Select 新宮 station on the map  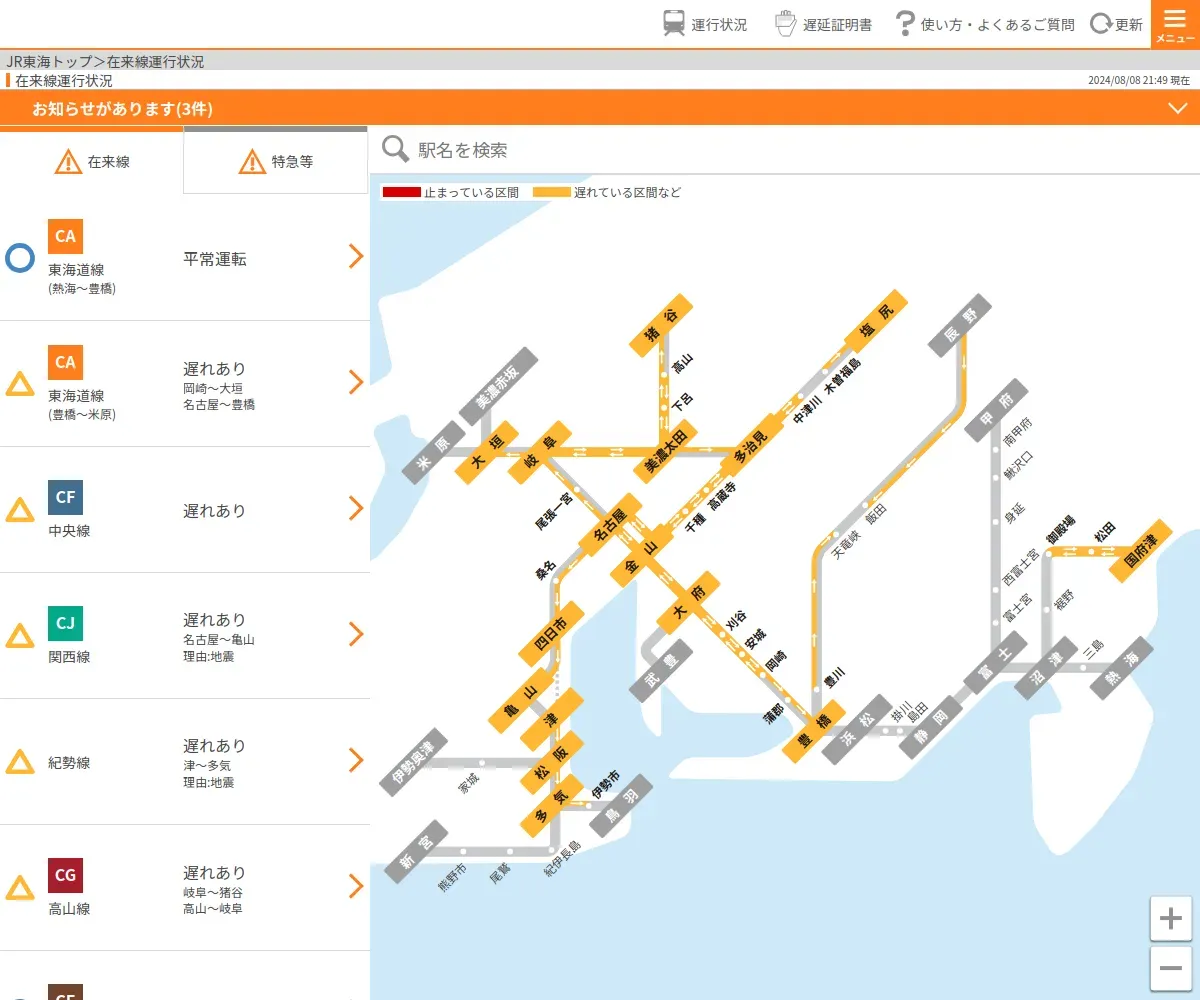(x=416, y=853)
